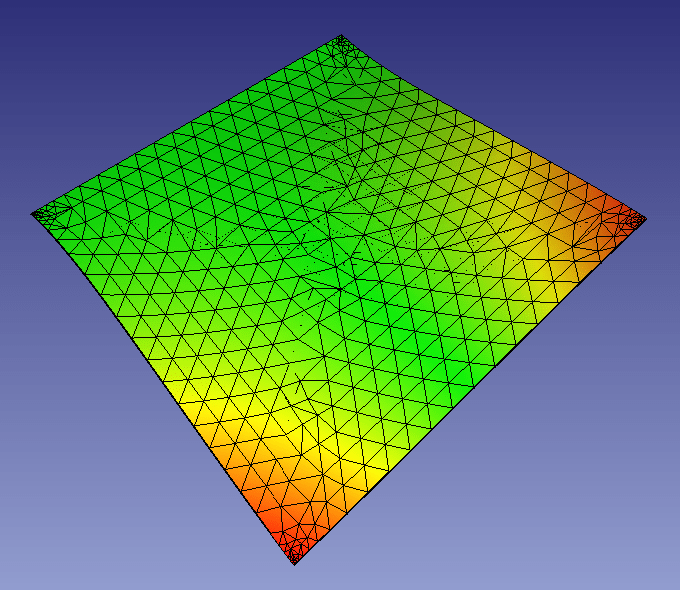Click the bottom corner of the mesh
The height and width of the screenshot is (590, 680).
(294, 561)
